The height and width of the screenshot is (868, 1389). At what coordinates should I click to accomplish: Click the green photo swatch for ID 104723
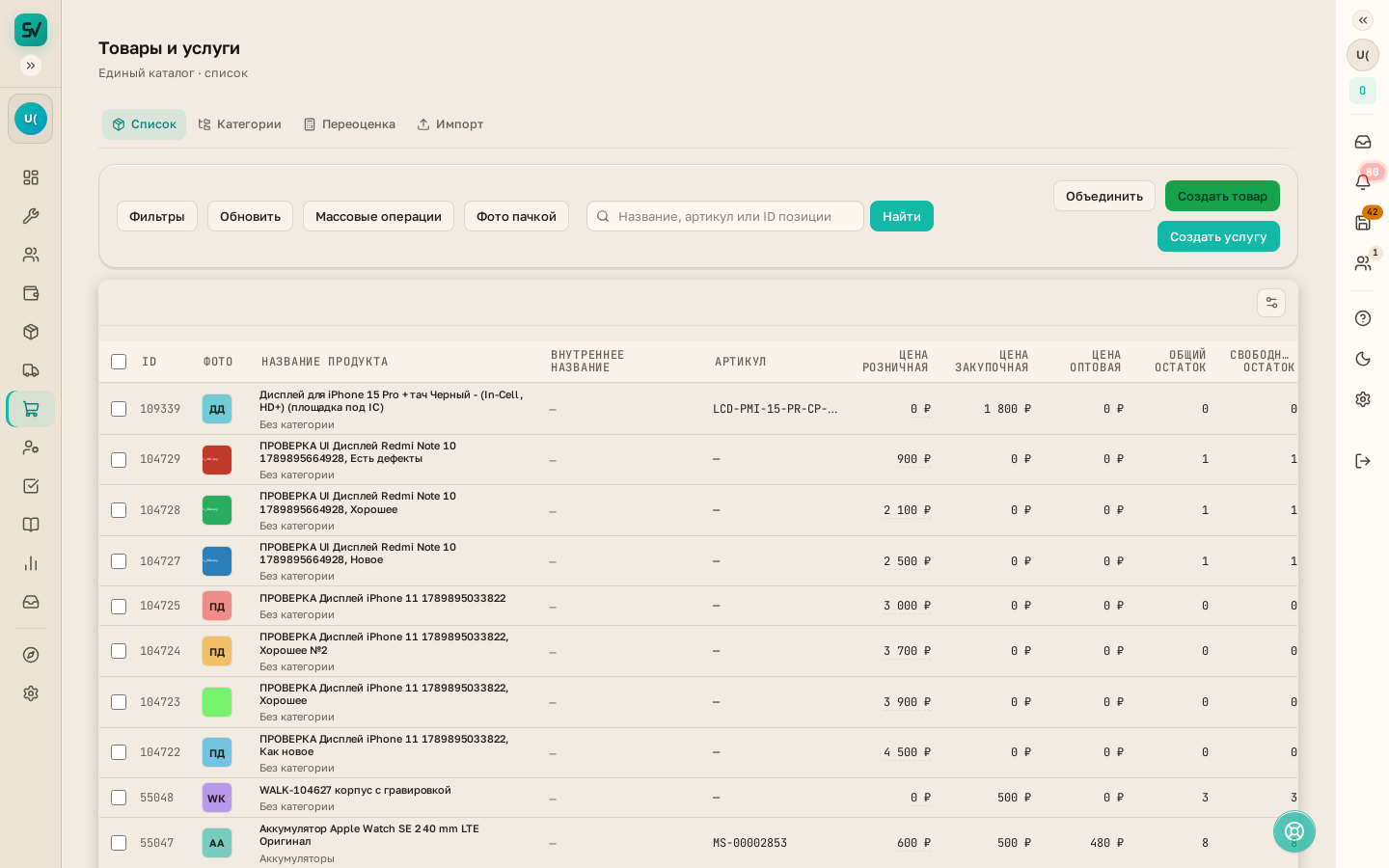(217, 702)
